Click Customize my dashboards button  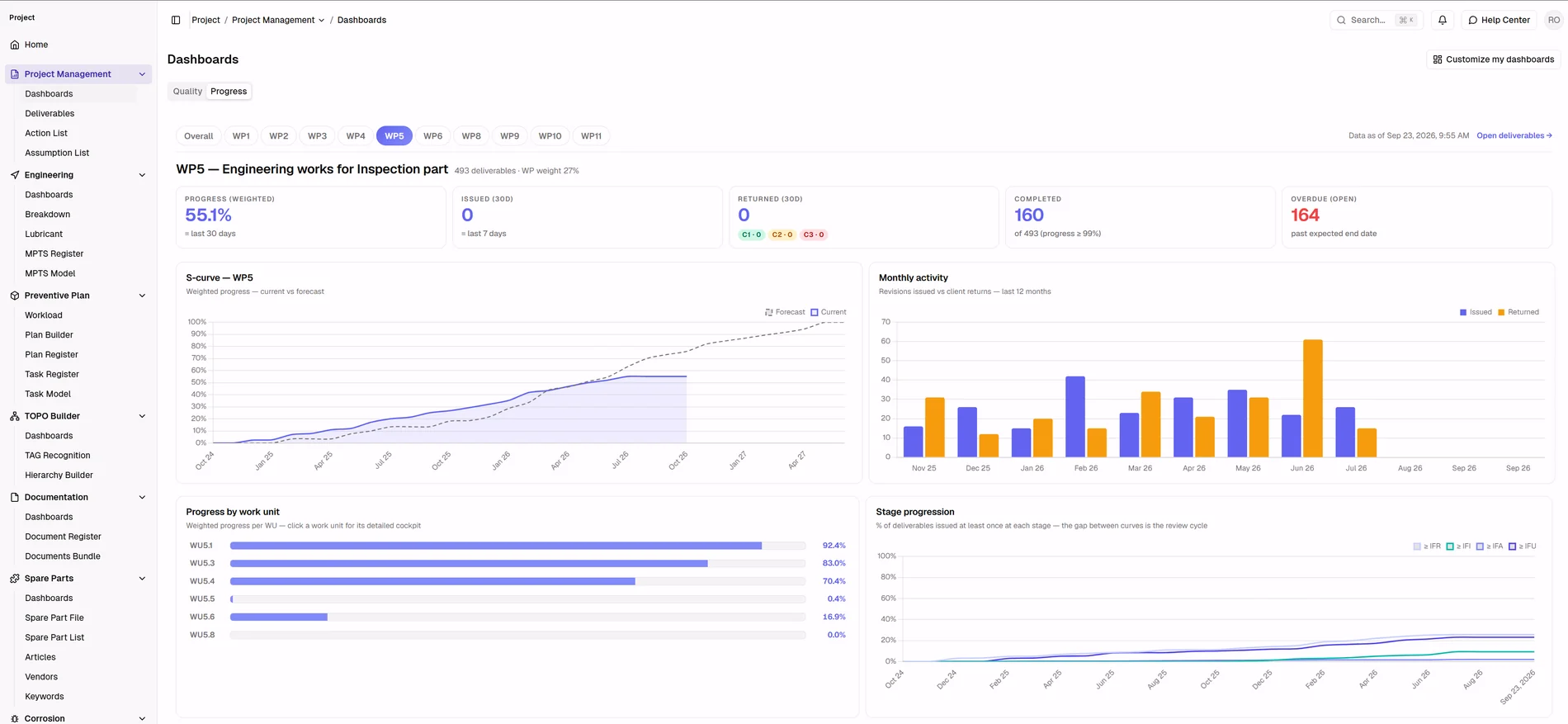[1493, 59]
